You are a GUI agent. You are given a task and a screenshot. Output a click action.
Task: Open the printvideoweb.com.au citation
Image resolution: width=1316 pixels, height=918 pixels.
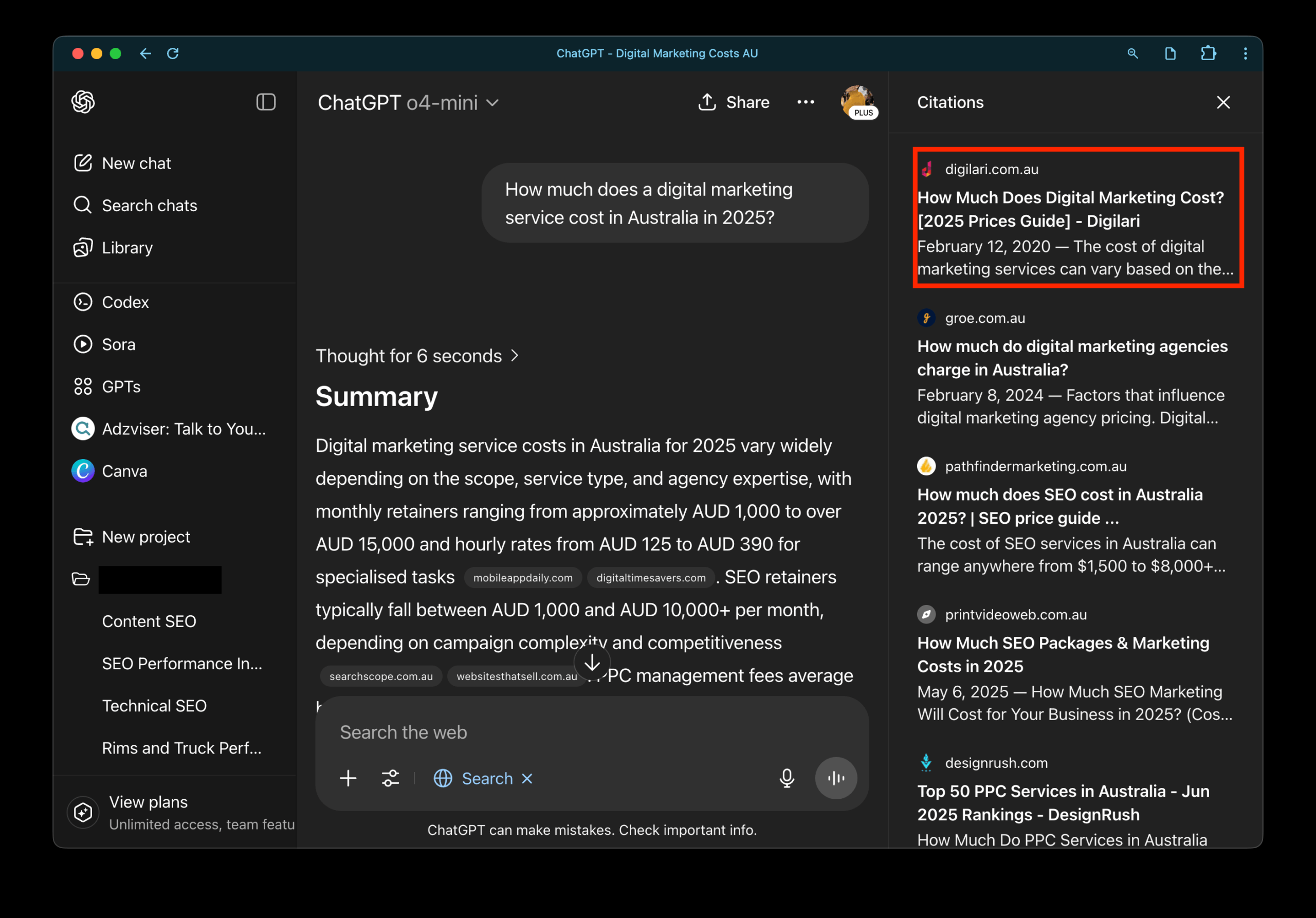(x=1076, y=664)
